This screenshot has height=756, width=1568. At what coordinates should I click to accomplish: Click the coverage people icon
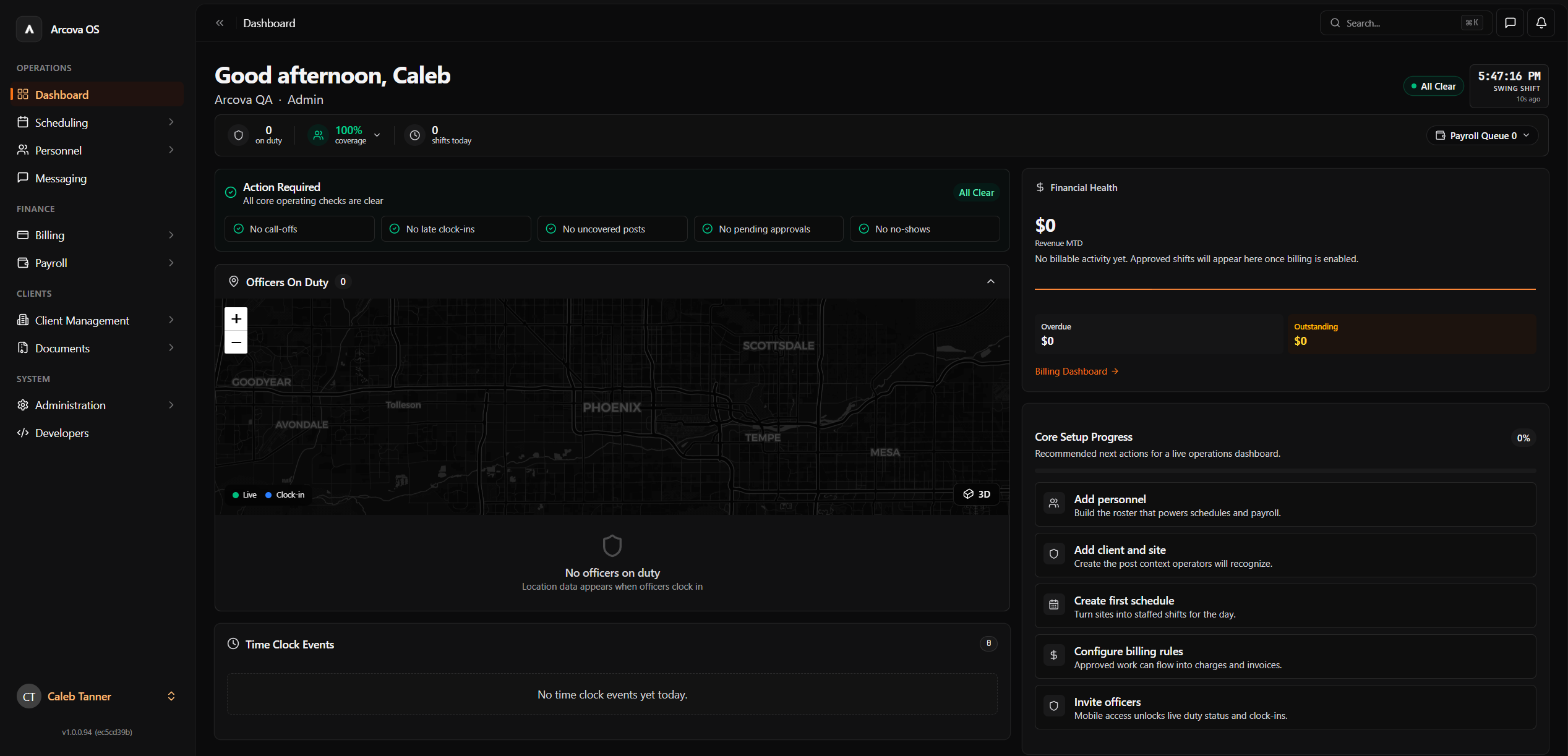tap(318, 135)
